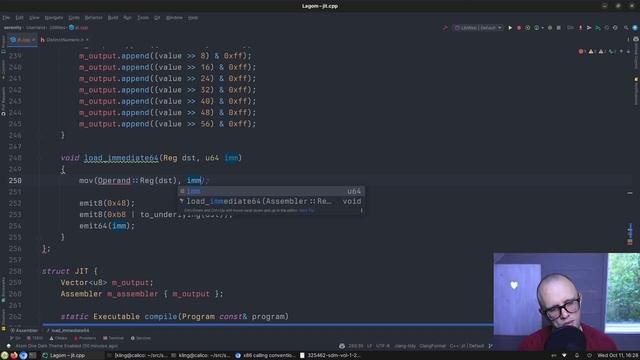Choose the 'imm' u64 completion suggestion
This screenshot has width=640, height=360.
(x=271, y=191)
